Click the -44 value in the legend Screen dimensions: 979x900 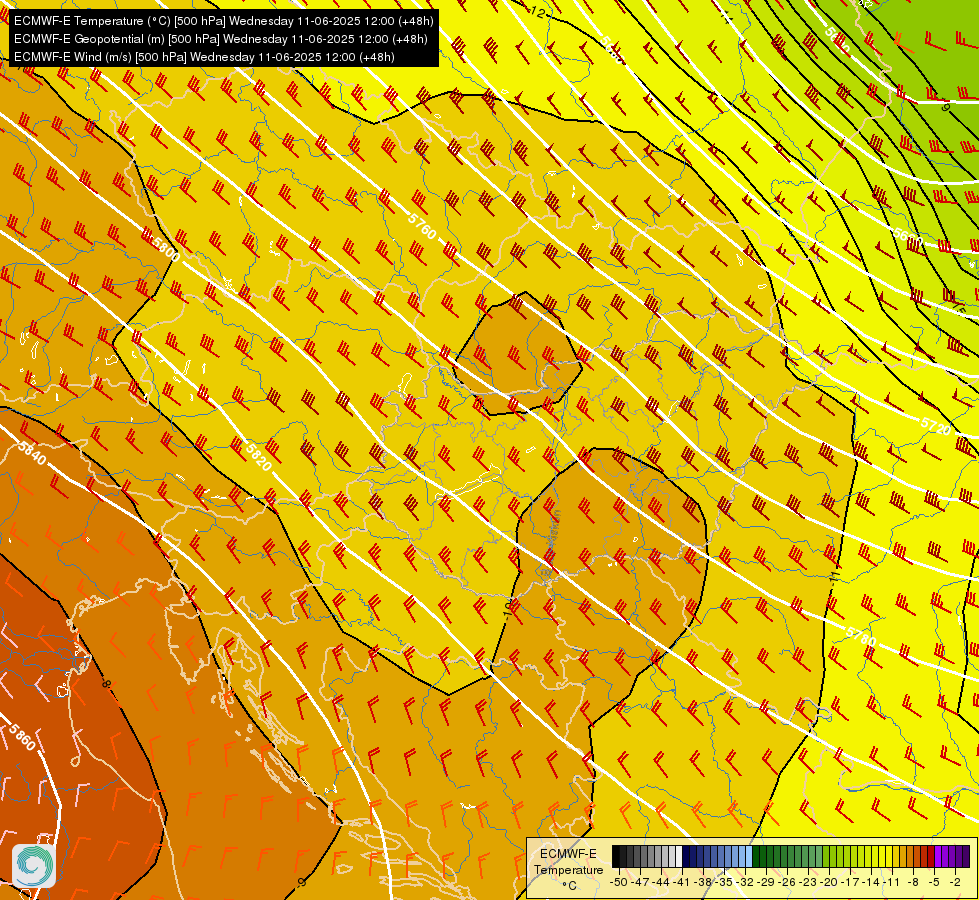tap(661, 882)
